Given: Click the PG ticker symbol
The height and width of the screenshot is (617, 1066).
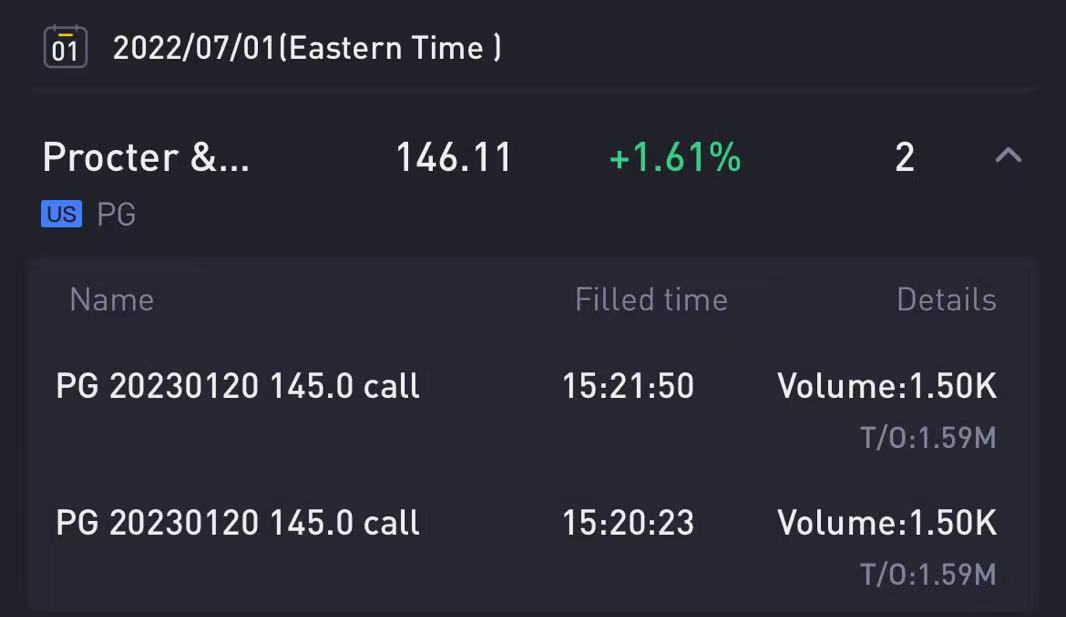Looking at the screenshot, I should (116, 215).
